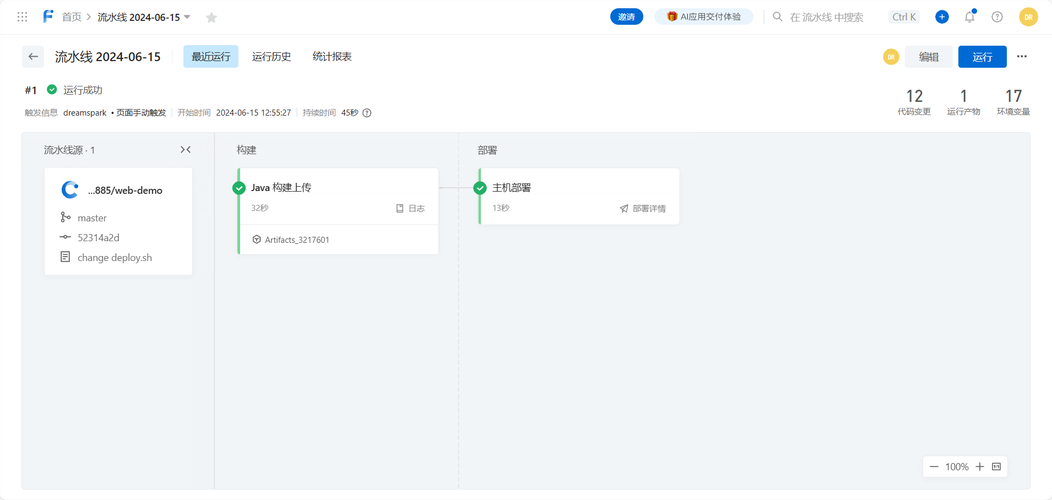Screen dimensions: 1052x500
Task: Switch to 统计报表 tab
Action: click(x=332, y=57)
